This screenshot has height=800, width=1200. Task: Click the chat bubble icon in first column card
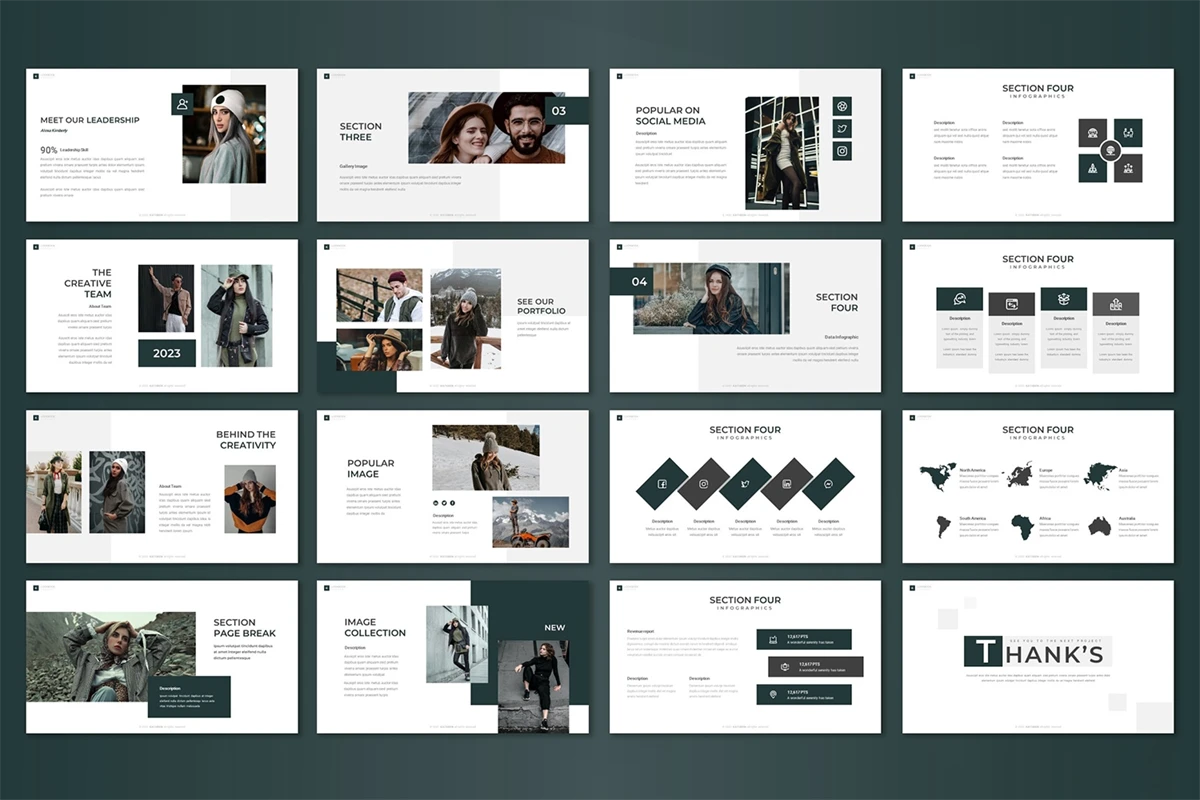tap(959, 299)
